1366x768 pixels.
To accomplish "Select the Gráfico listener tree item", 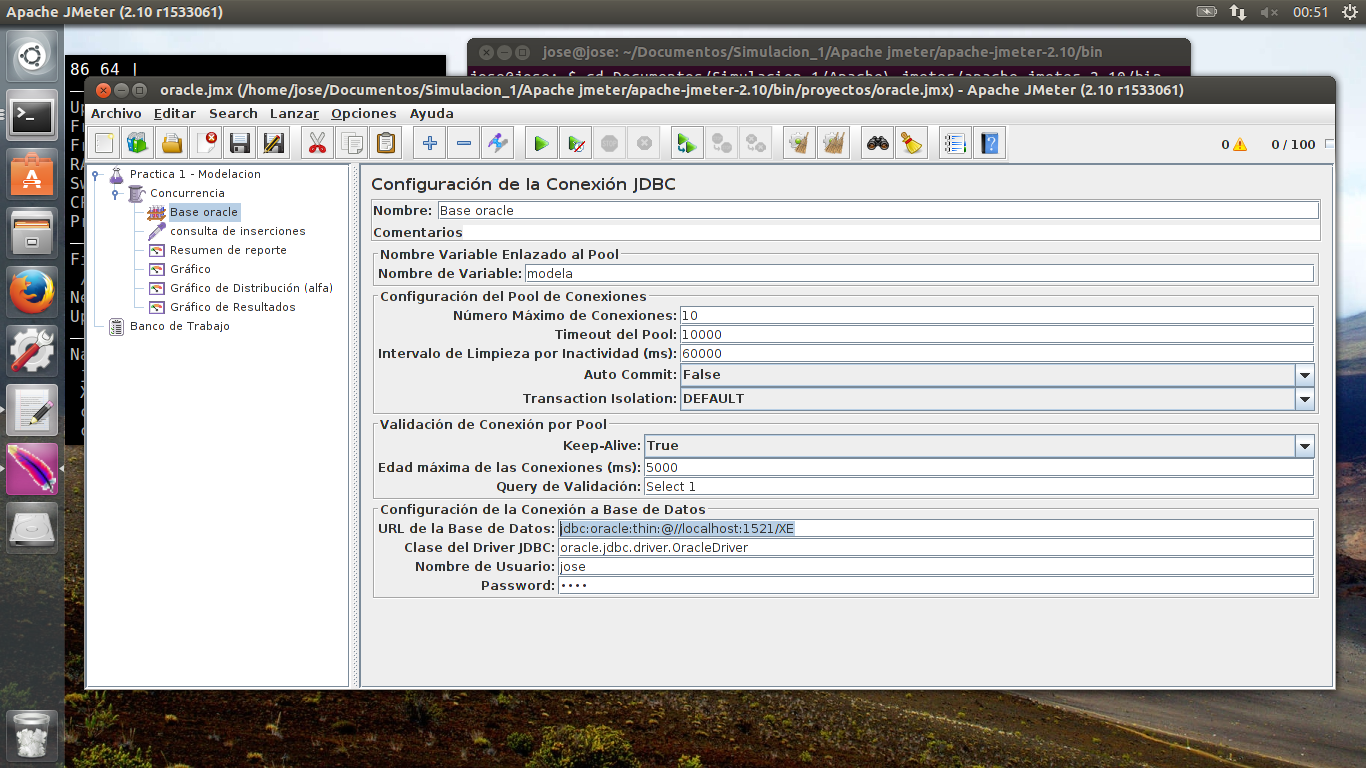I will 190,269.
